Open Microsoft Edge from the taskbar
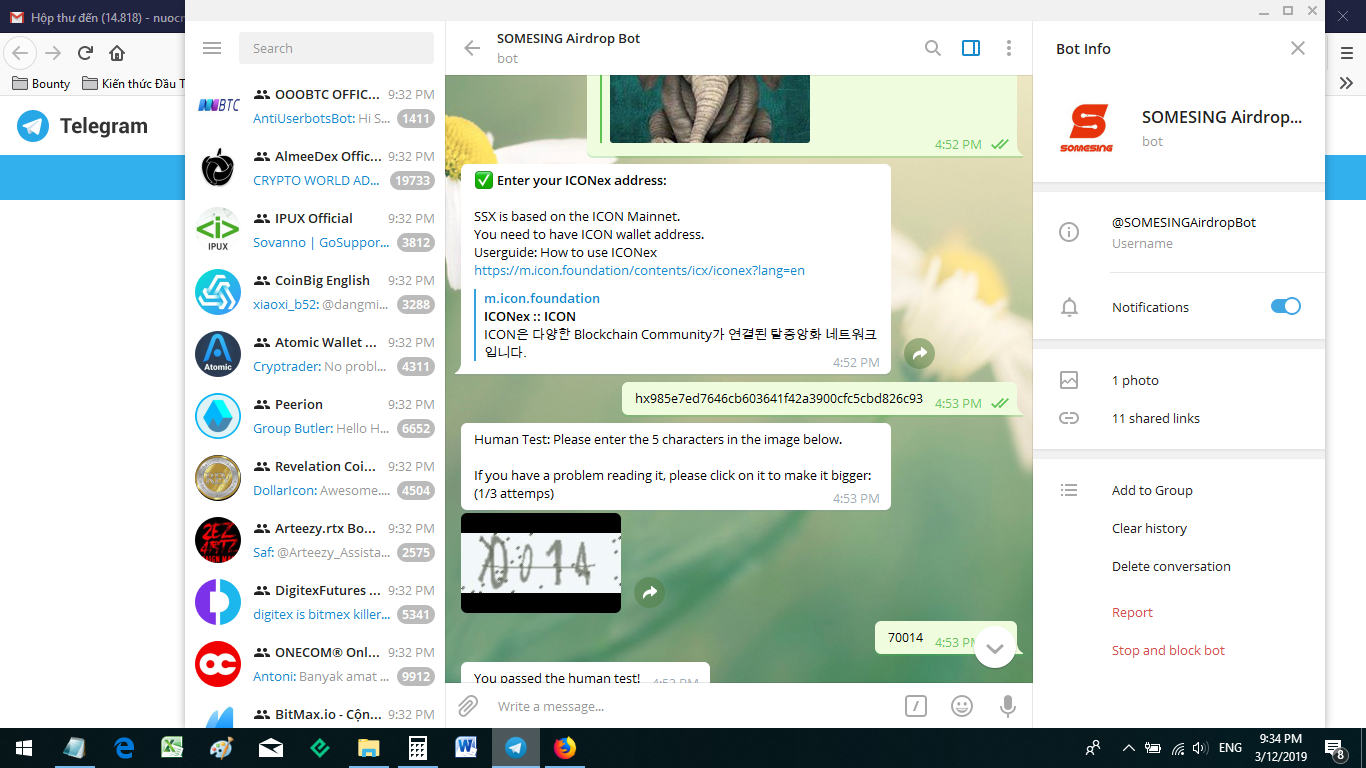 124,747
